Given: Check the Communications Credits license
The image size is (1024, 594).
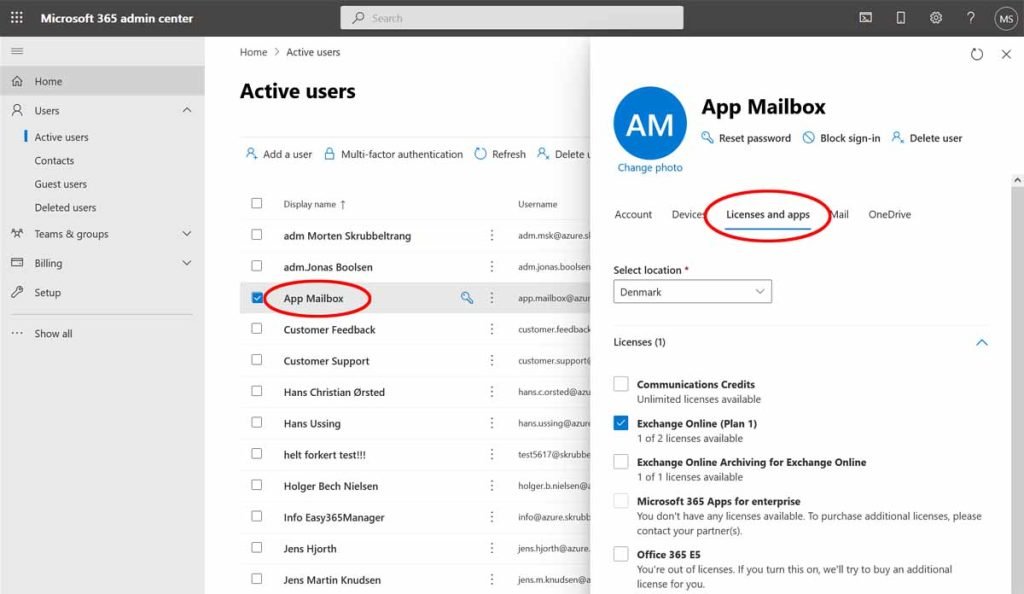Looking at the screenshot, I should 621,384.
